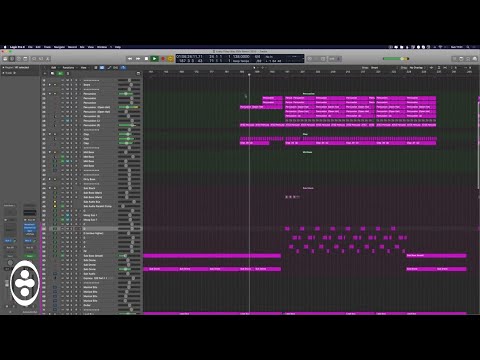480x360 pixels.
Task: Add a new track with plus button
Action: [x=45, y=73]
